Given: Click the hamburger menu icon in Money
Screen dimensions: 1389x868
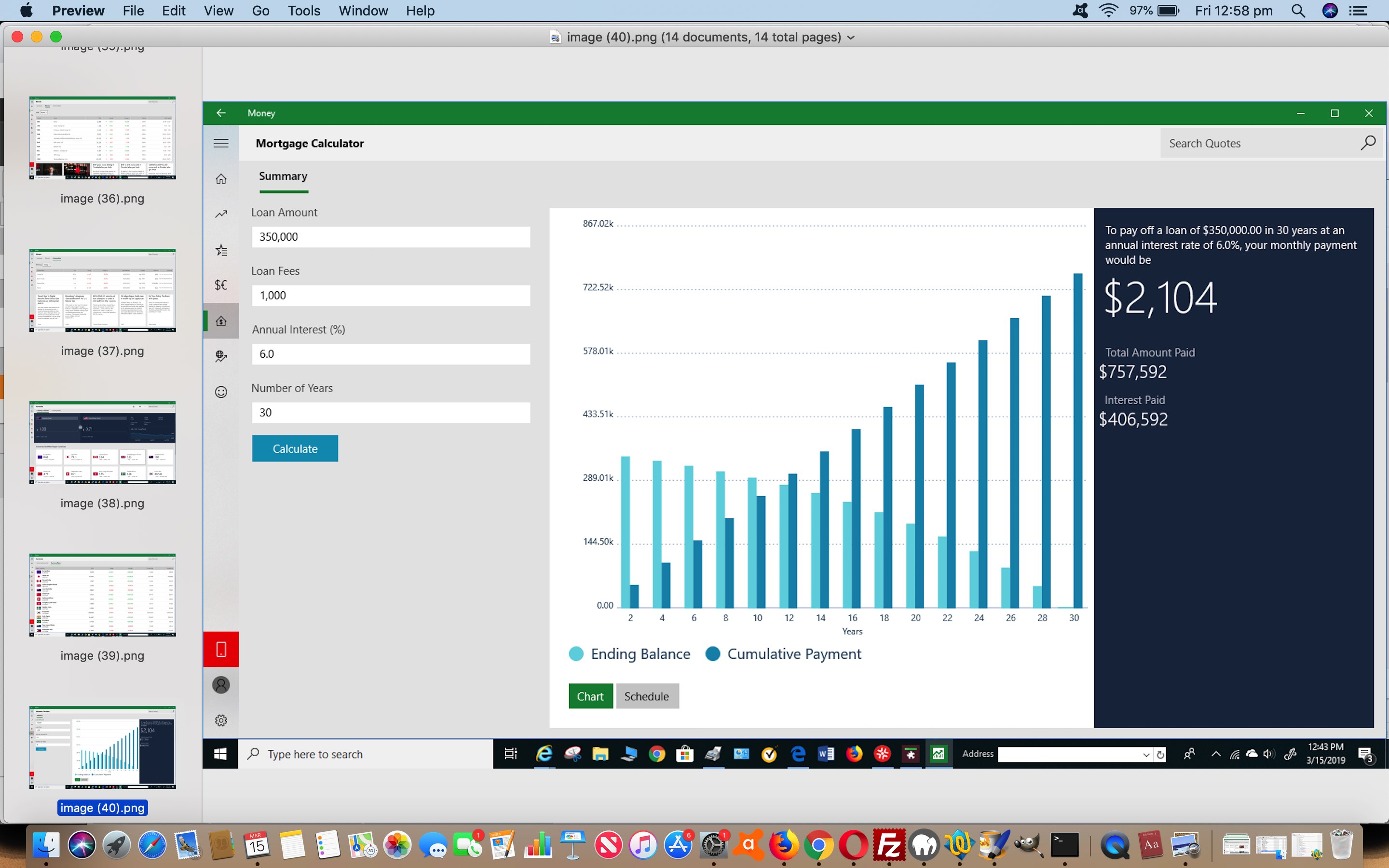Looking at the screenshot, I should (x=221, y=144).
